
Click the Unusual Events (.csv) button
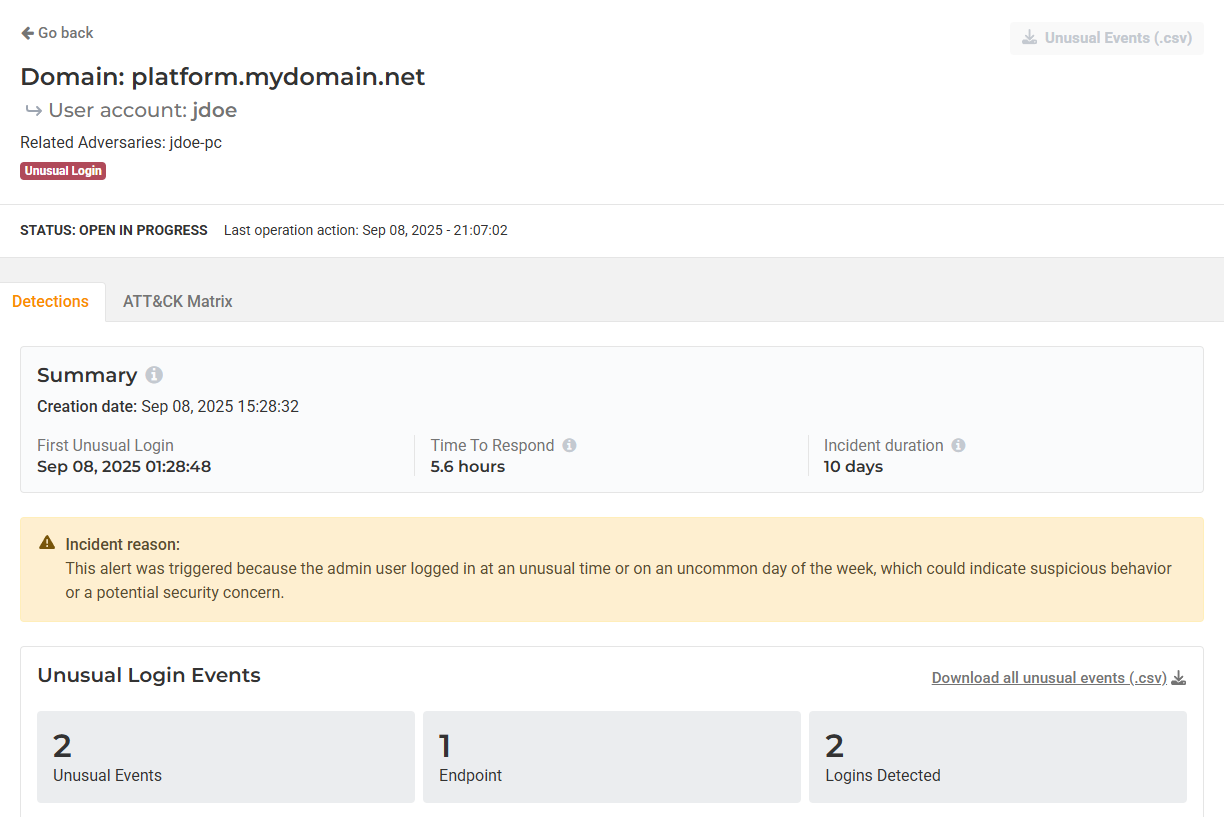(x=1106, y=38)
